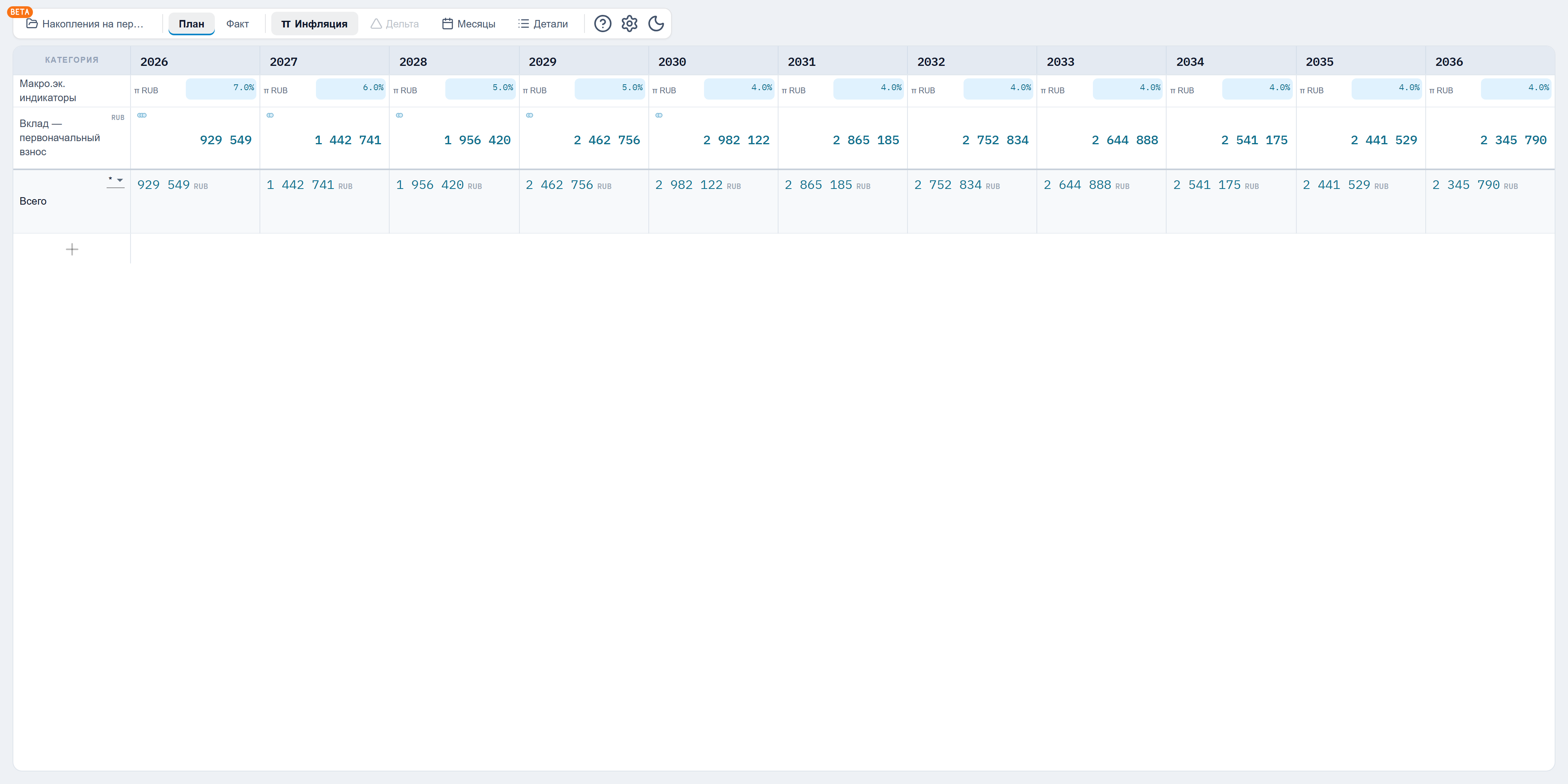
Task: Open the Накопления на пер… folder selector
Action: (85, 24)
